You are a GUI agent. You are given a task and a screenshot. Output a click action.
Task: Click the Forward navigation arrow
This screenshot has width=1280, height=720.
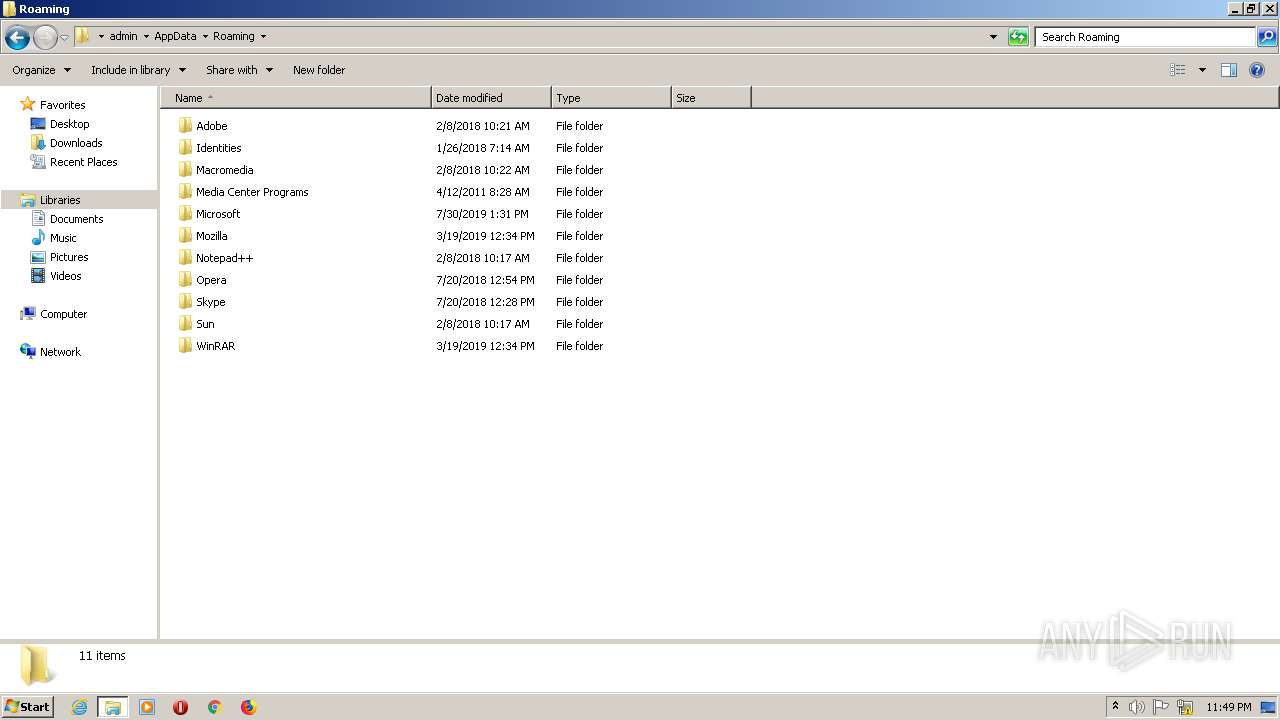(x=45, y=38)
